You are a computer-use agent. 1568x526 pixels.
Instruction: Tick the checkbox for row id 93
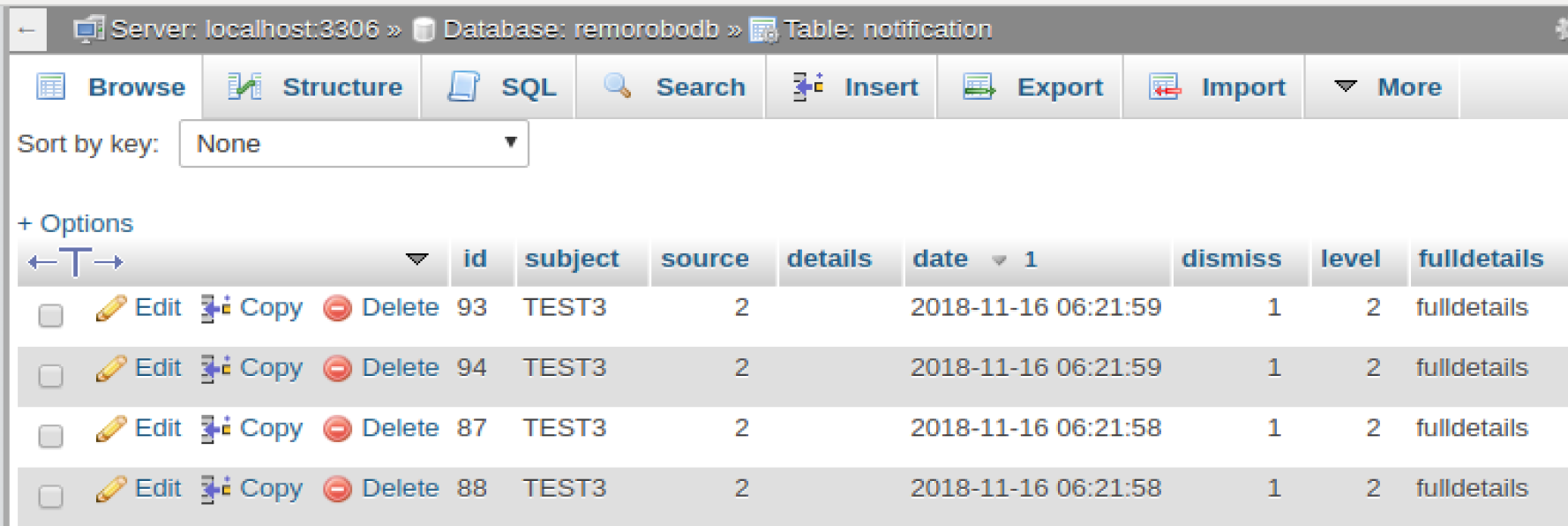(51, 315)
